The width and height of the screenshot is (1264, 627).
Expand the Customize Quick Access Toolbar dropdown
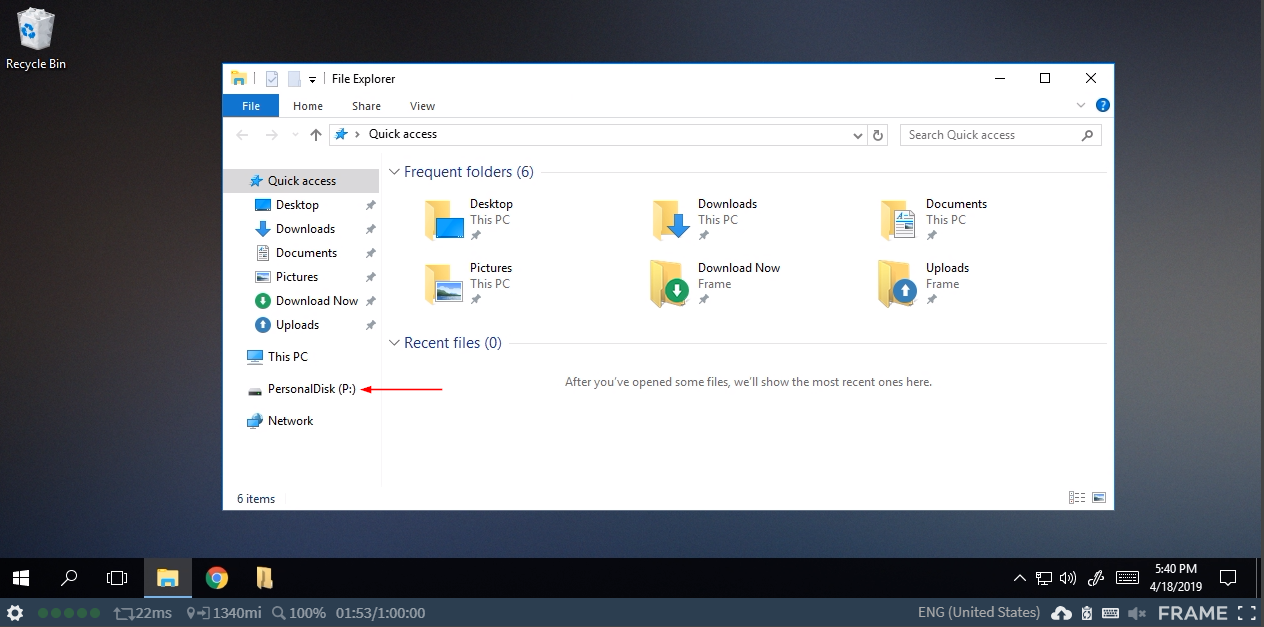312,78
